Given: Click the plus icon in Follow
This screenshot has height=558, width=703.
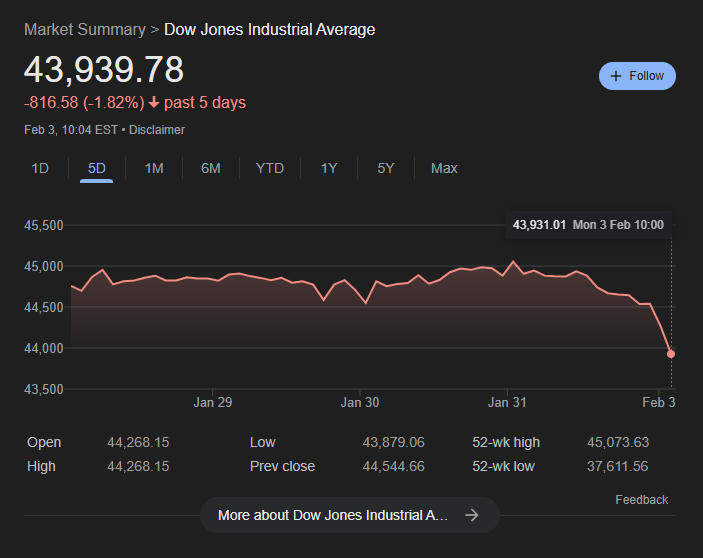Looking at the screenshot, I should click(616, 76).
